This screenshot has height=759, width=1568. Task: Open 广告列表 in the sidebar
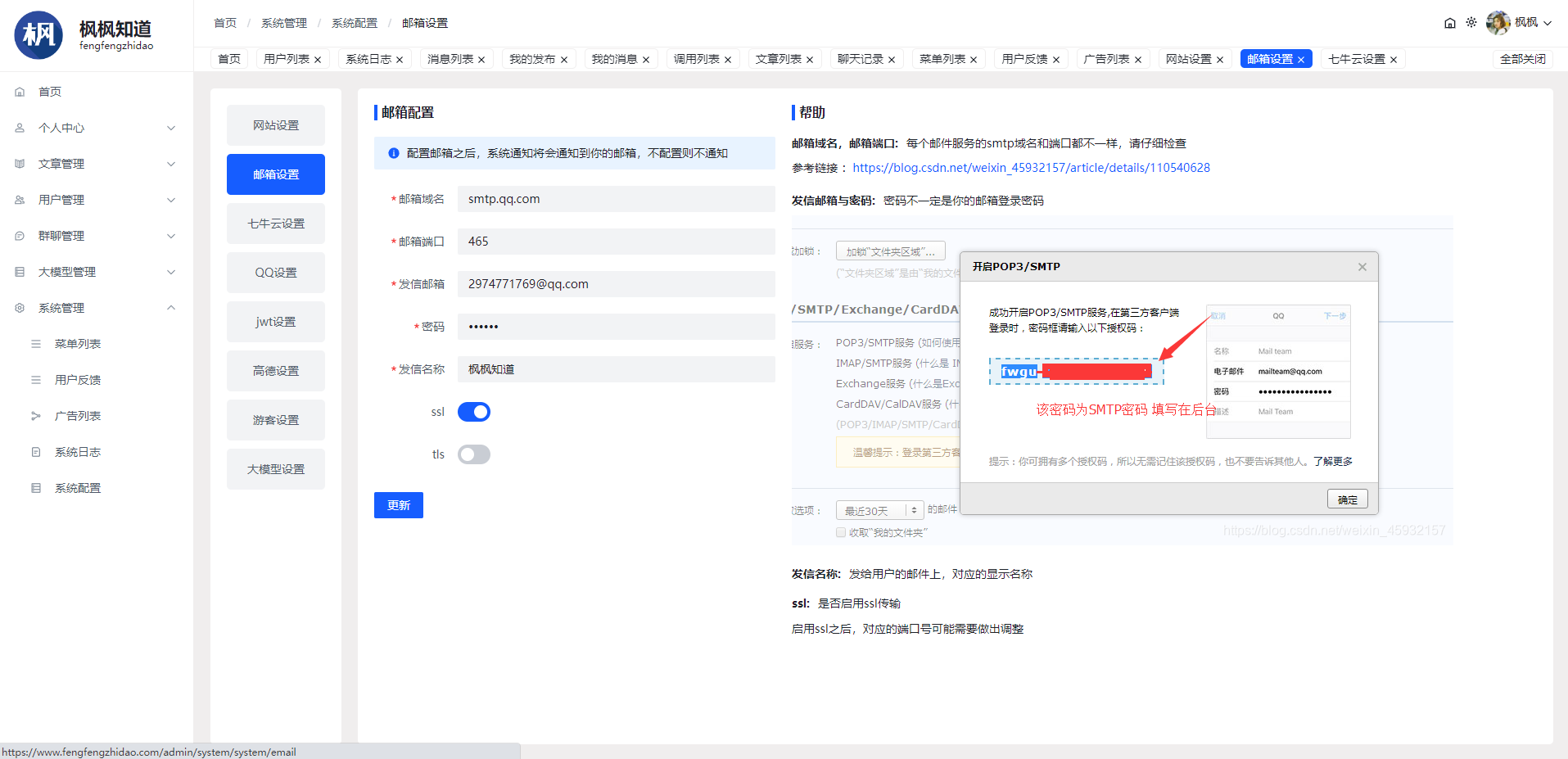tap(77, 416)
